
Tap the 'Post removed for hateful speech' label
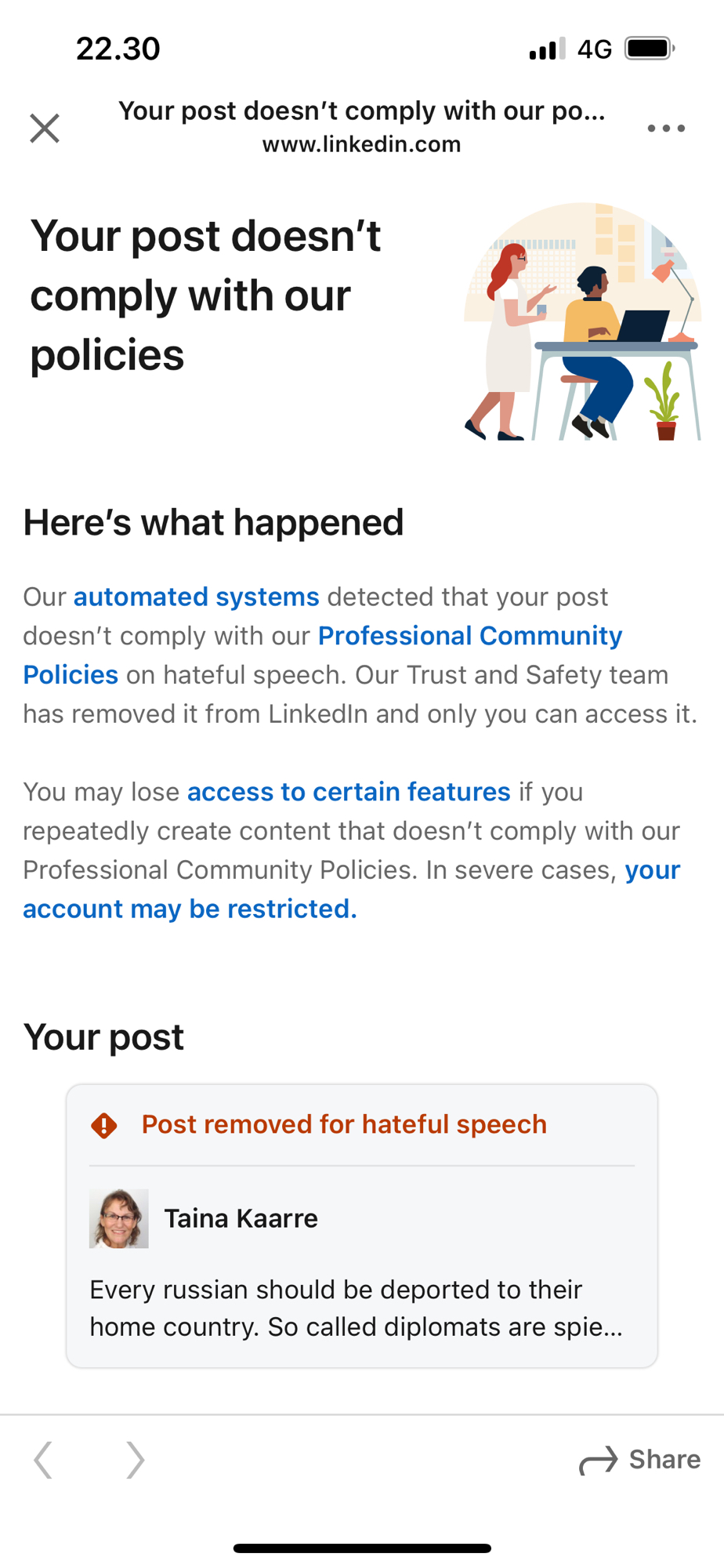point(344,1124)
